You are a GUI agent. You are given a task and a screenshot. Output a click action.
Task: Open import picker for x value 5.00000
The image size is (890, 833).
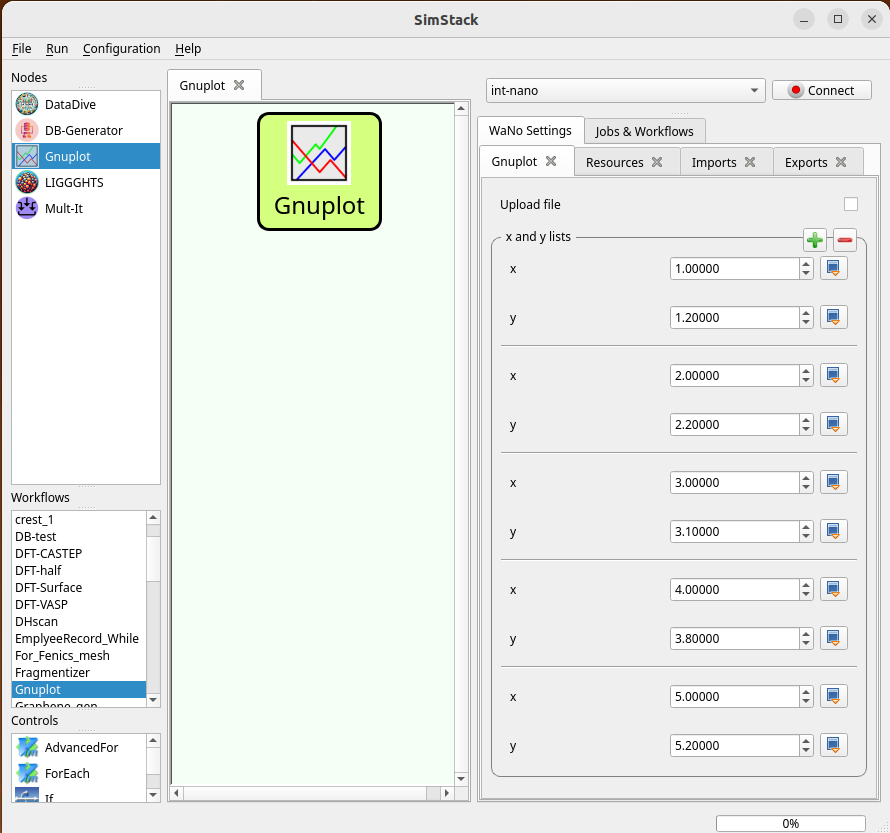(x=833, y=696)
